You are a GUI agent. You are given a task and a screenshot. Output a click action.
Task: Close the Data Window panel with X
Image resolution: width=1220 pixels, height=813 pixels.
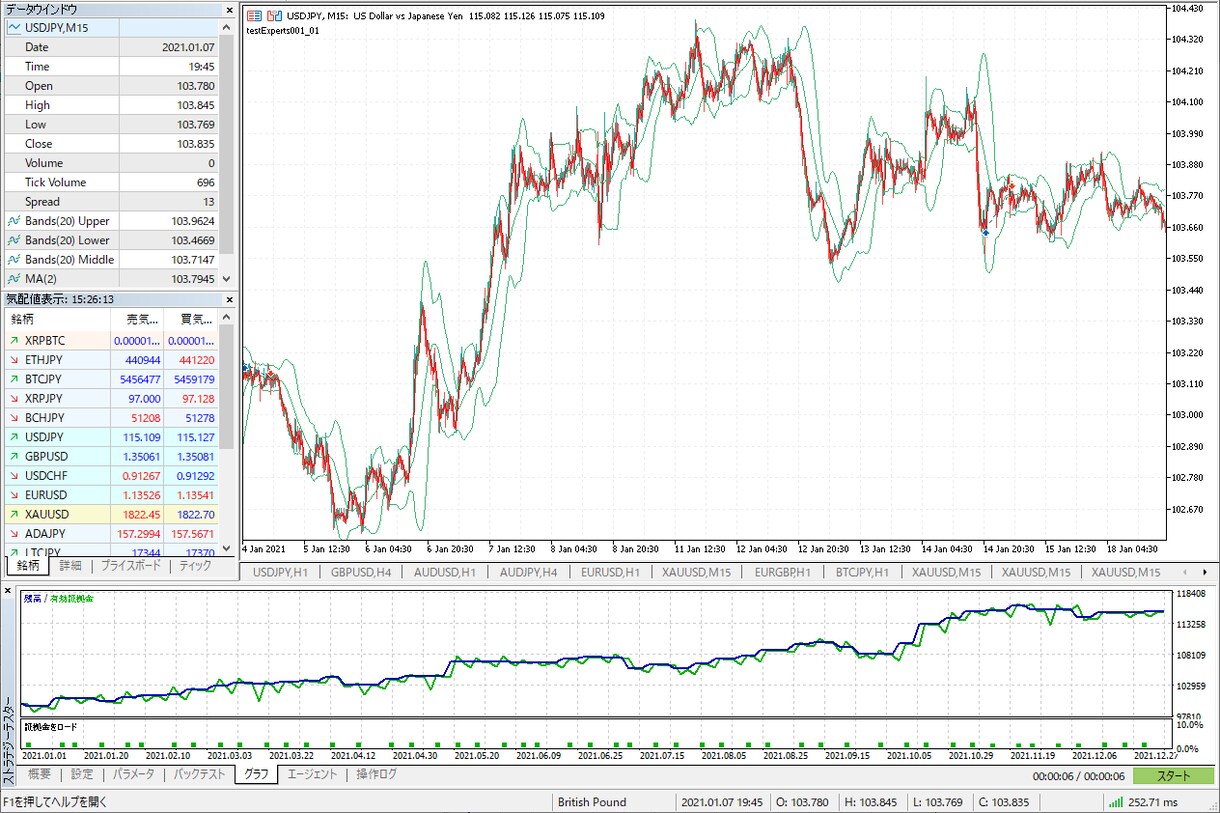point(228,9)
